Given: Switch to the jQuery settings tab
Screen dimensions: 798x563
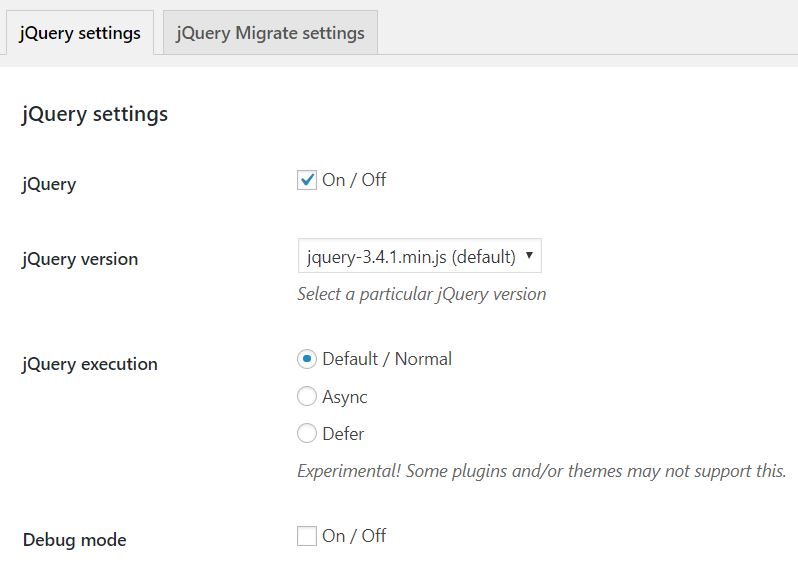Looking at the screenshot, I should (79, 33).
